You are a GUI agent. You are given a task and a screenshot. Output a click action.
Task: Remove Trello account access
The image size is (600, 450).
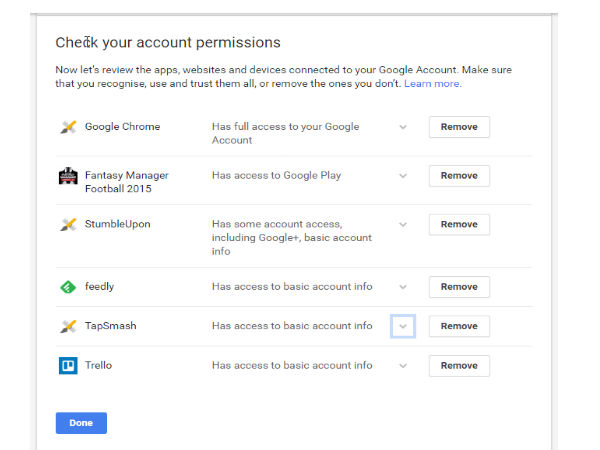[x=459, y=366]
